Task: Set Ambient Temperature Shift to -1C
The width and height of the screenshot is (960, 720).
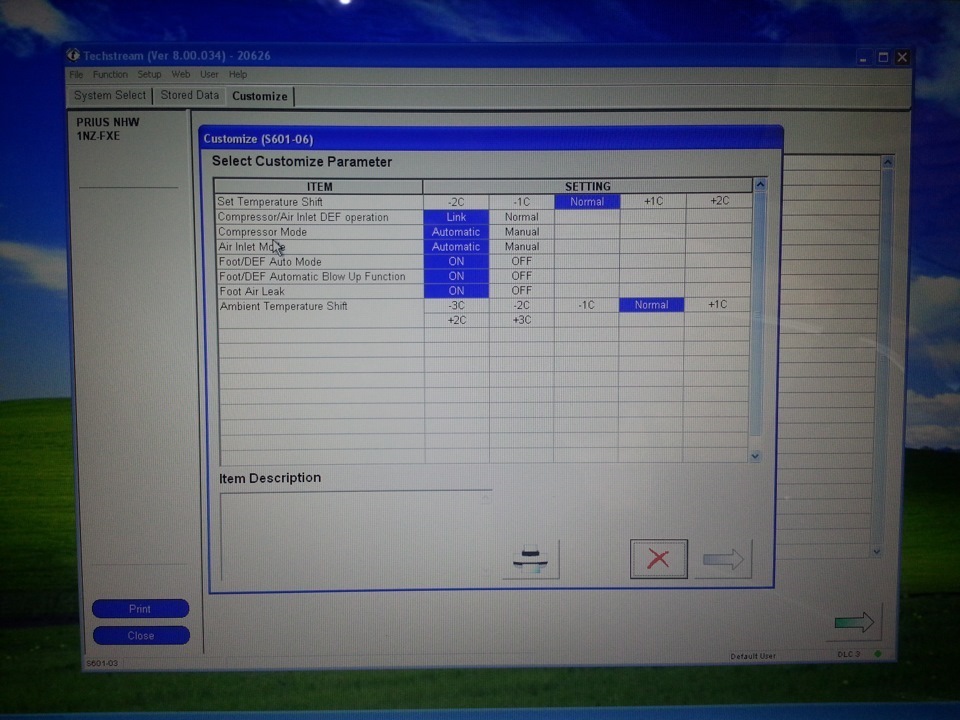Action: pyautogui.click(x=587, y=305)
